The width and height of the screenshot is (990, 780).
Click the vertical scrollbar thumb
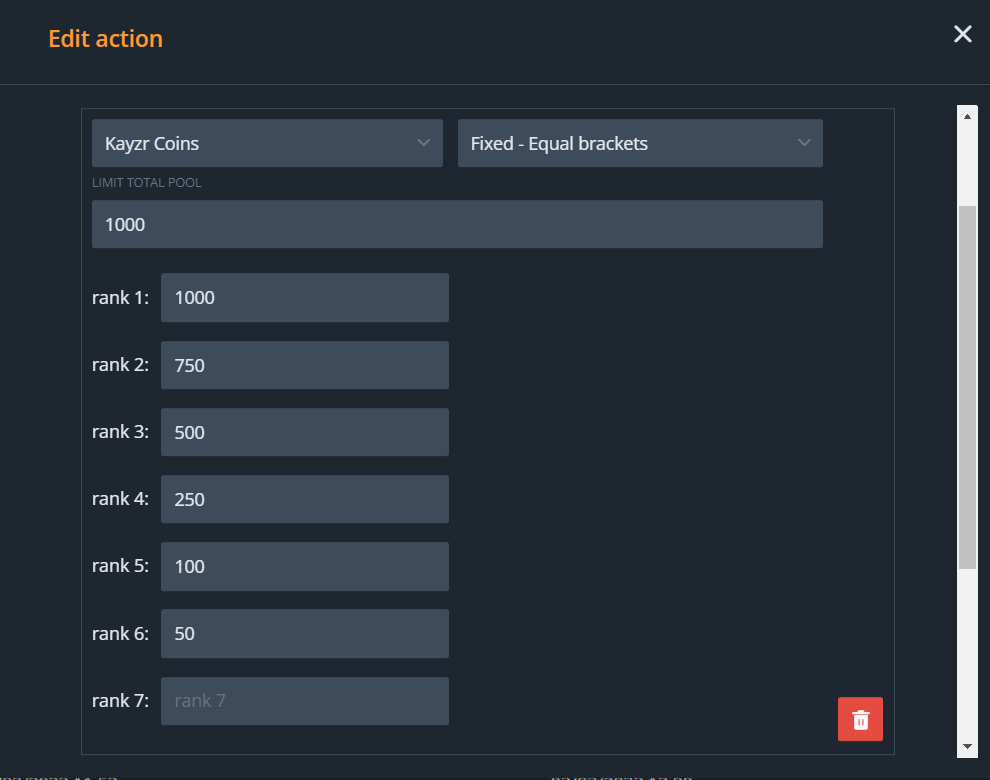[967, 388]
